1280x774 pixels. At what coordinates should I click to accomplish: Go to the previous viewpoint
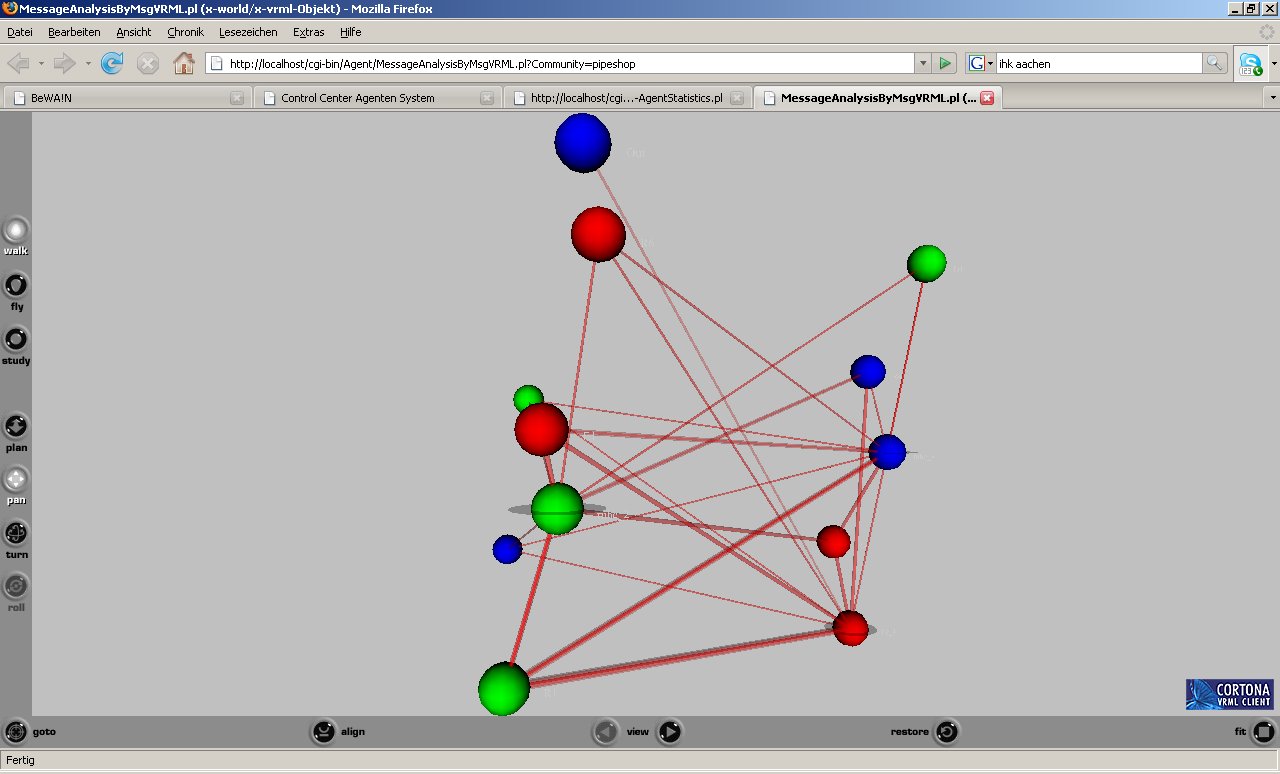click(x=605, y=732)
